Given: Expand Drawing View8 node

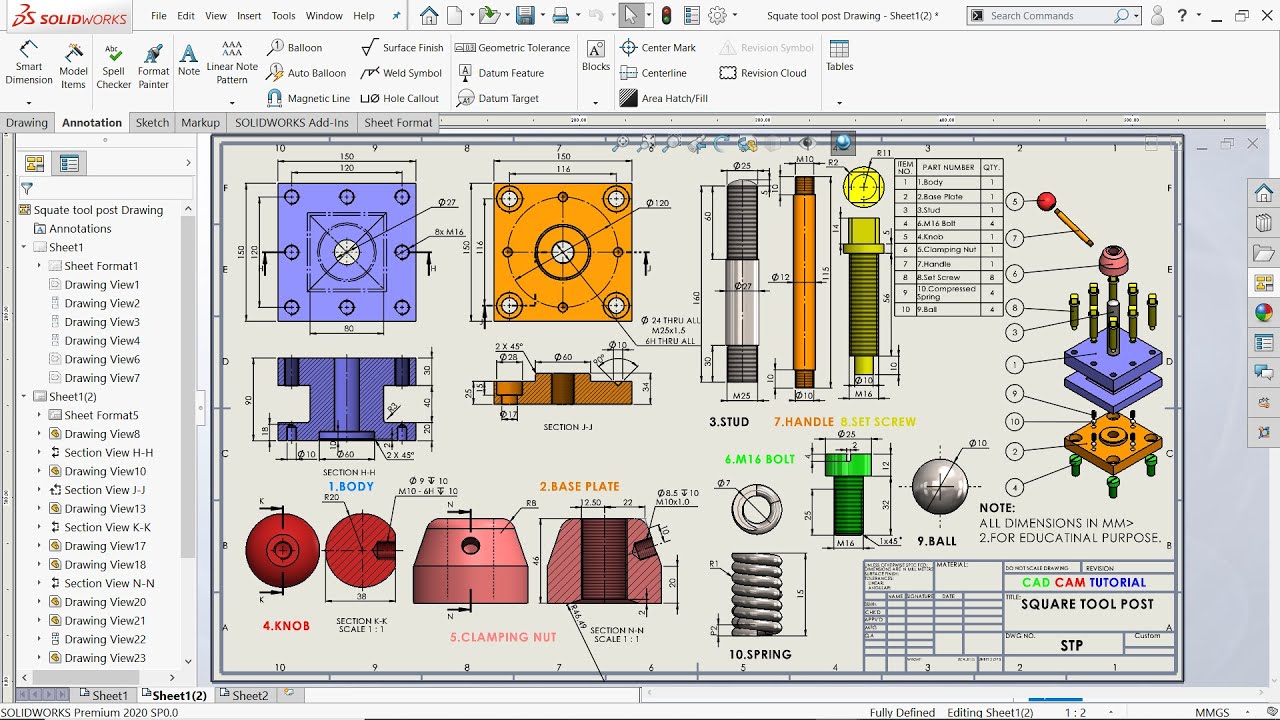Looking at the screenshot, I should (x=40, y=434).
